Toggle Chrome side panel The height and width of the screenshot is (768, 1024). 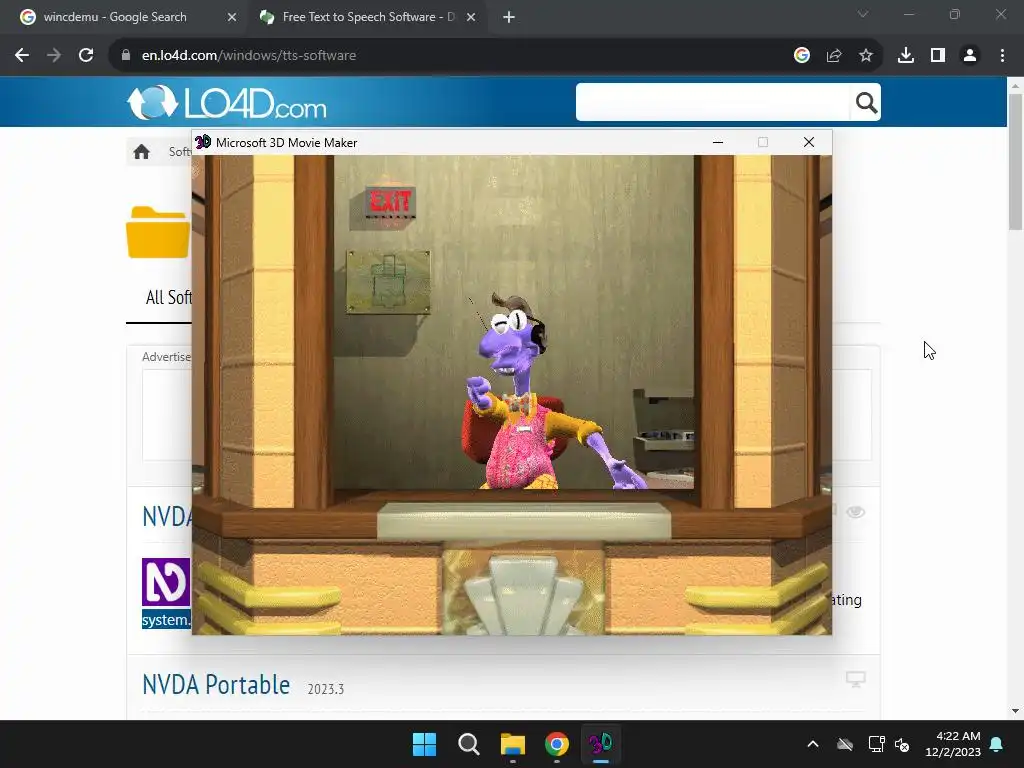938,56
